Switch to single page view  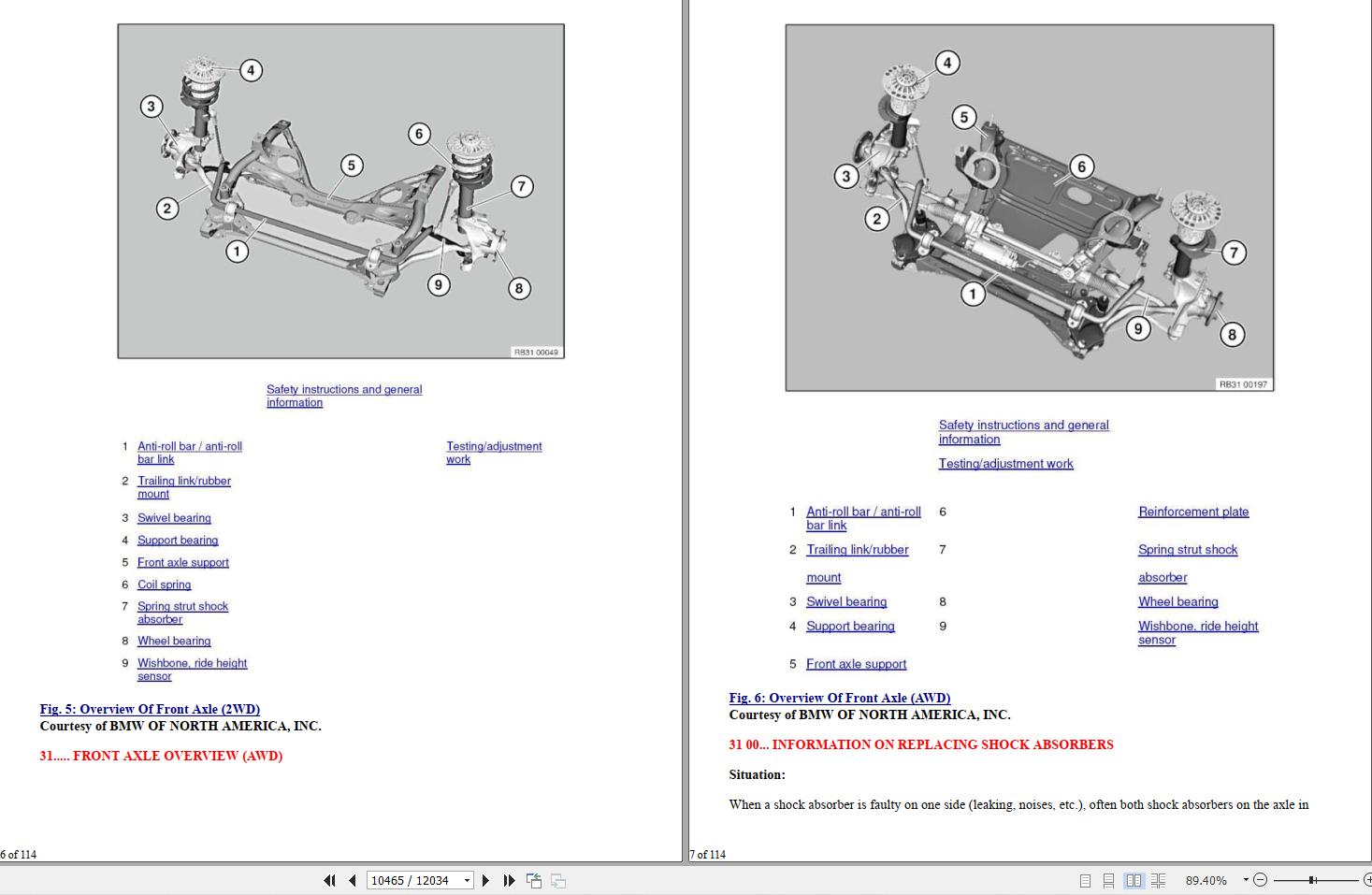(1086, 880)
